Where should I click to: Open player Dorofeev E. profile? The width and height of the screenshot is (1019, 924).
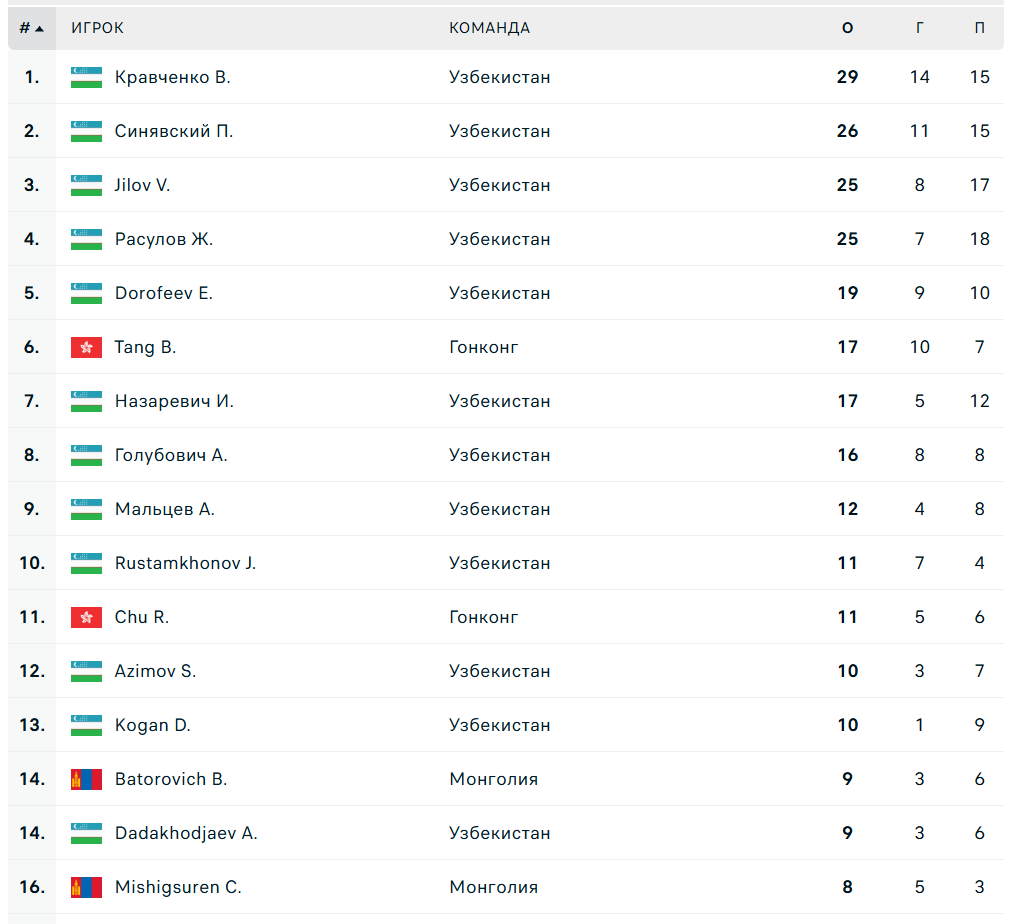163,293
